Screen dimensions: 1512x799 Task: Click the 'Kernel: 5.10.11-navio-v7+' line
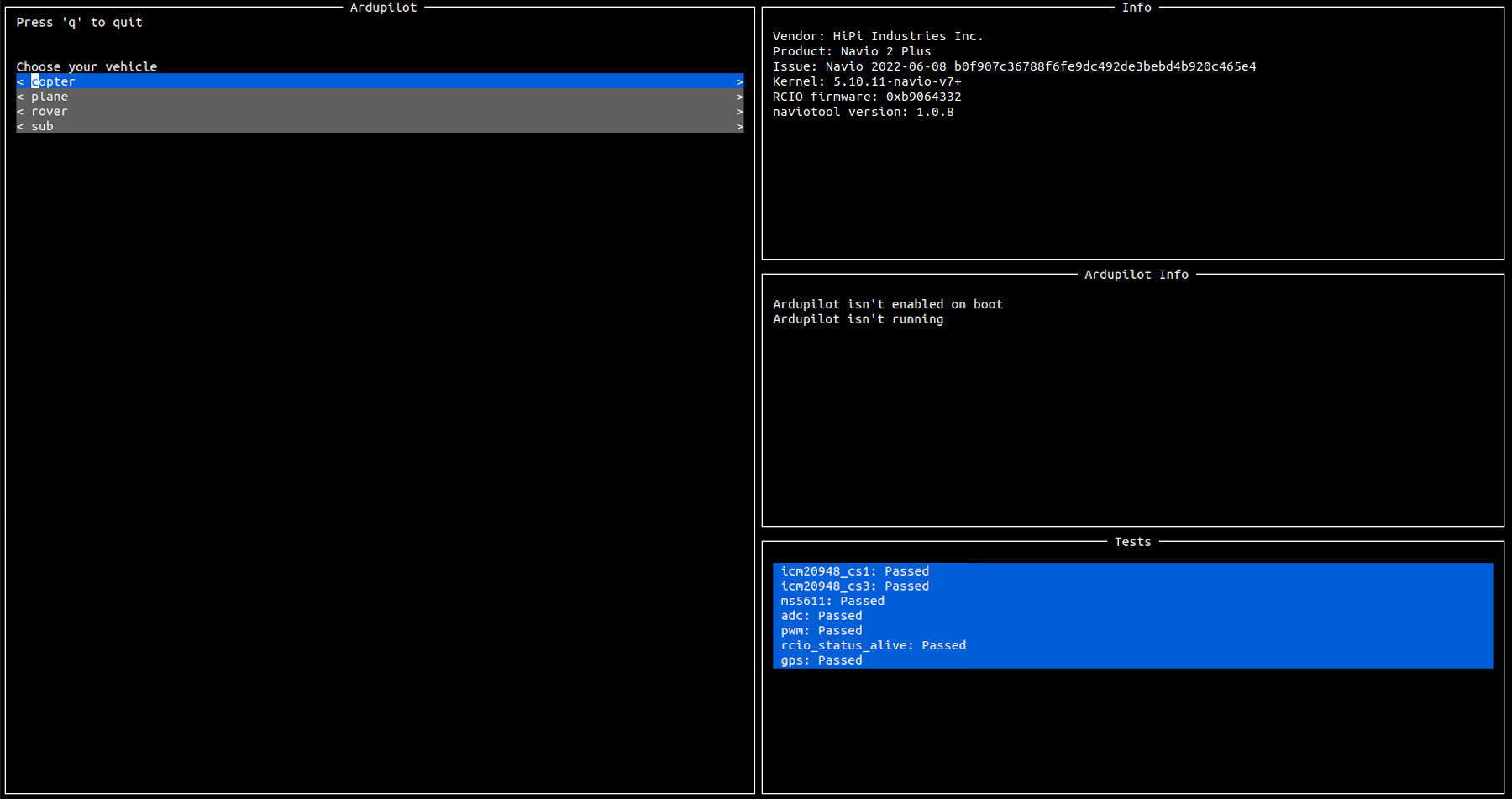coord(867,81)
